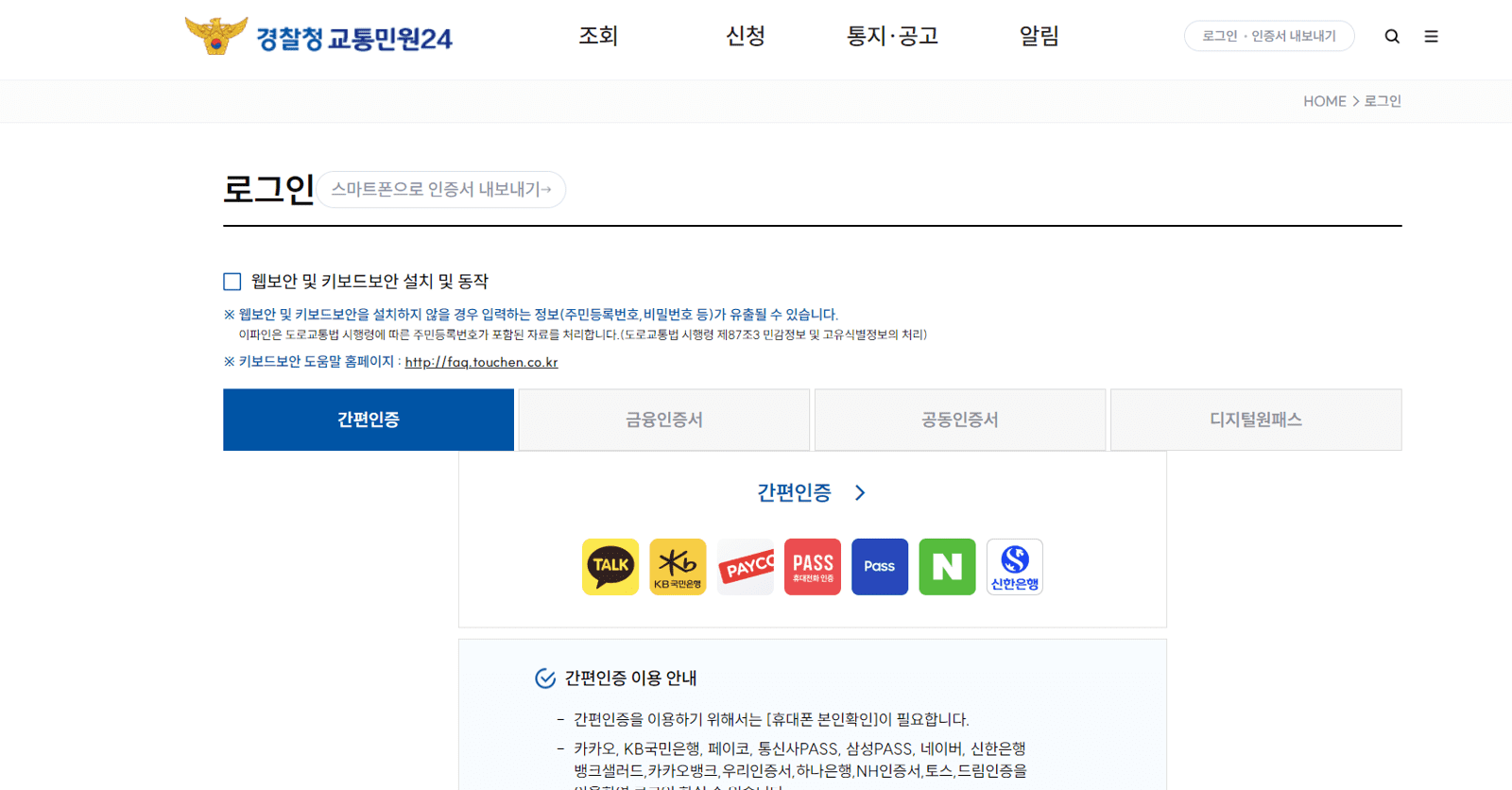Screen dimensions: 1512x790
Task: Open the 조회 menu
Action: pos(598,36)
